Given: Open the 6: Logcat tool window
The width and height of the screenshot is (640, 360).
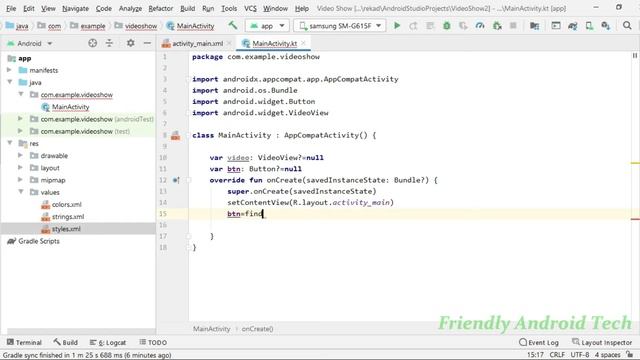Looking at the screenshot, I should pyautogui.click(x=108, y=342).
